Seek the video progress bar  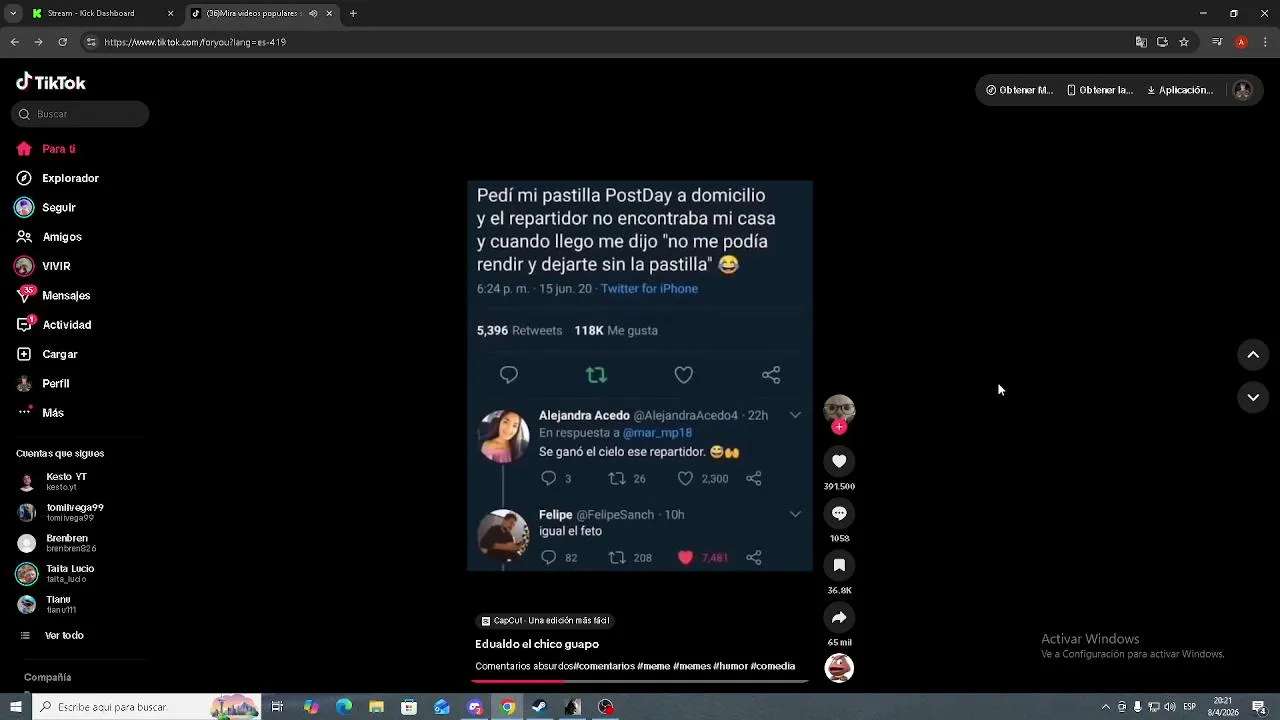pos(640,681)
